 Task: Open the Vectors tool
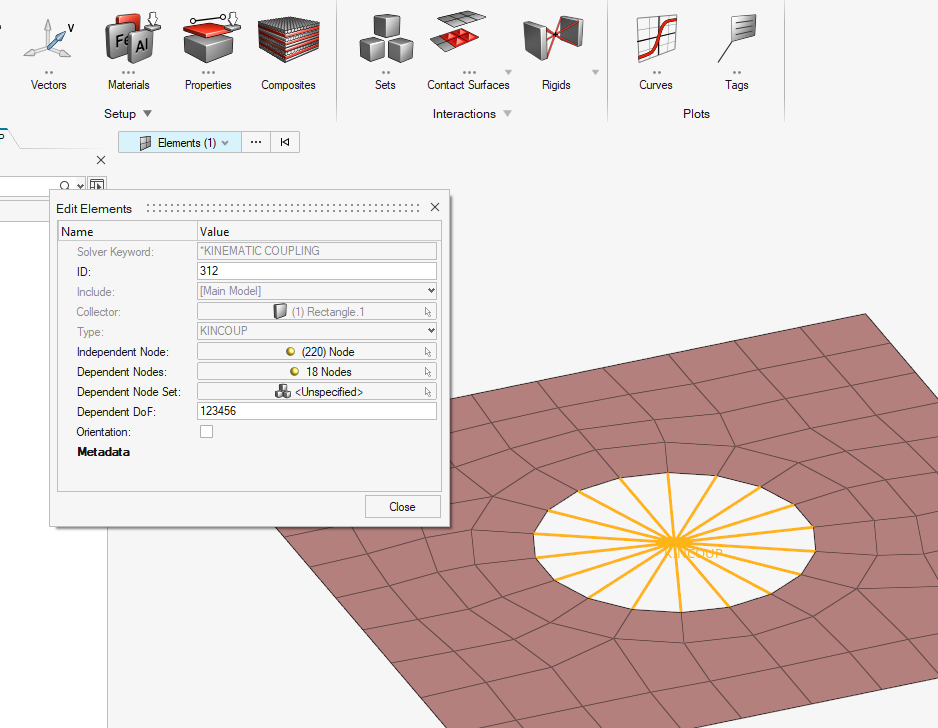(48, 53)
